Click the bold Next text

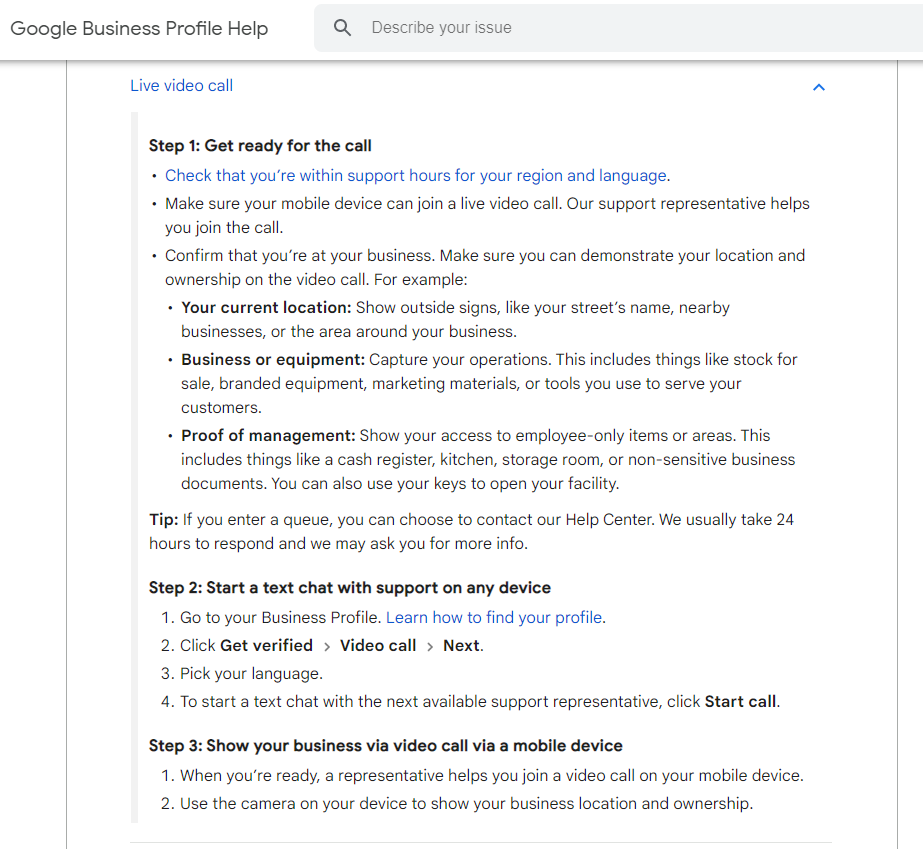[x=462, y=646]
